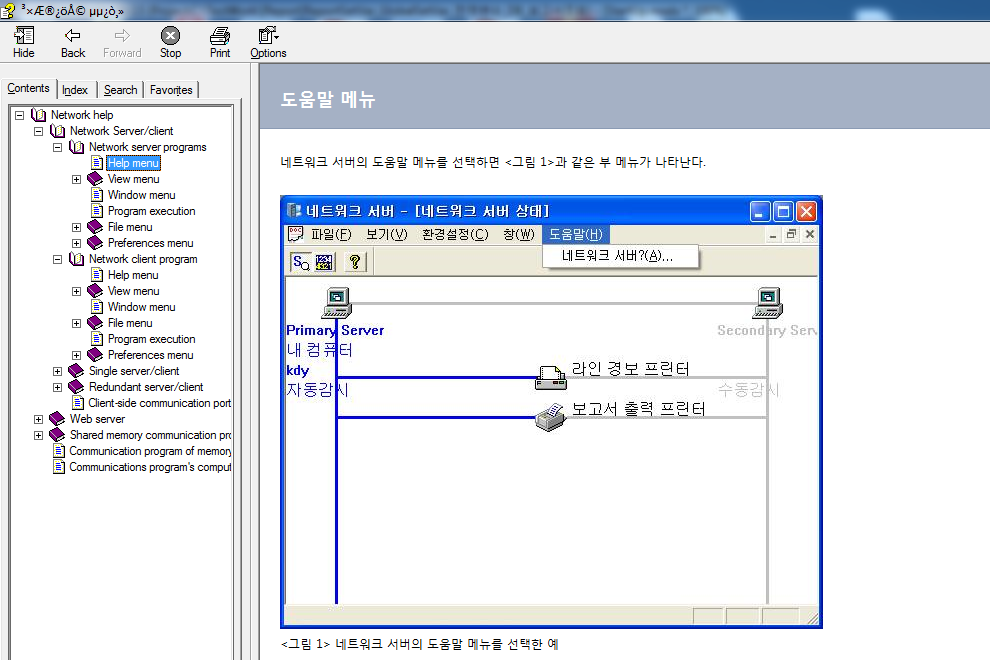Expand the View menu tree node

click(x=76, y=179)
